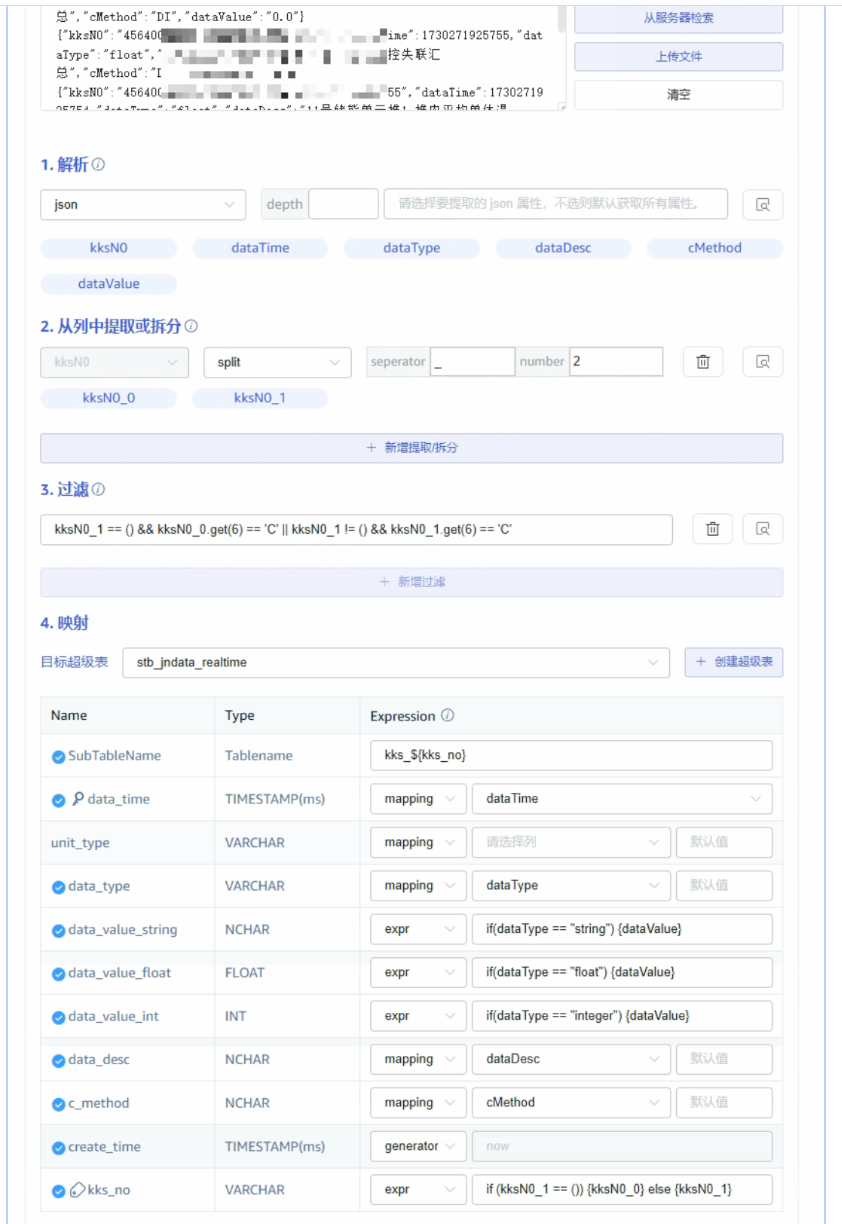Click the delete trash icon in split row
Viewport: 842px width, 1224px height.
point(702,362)
